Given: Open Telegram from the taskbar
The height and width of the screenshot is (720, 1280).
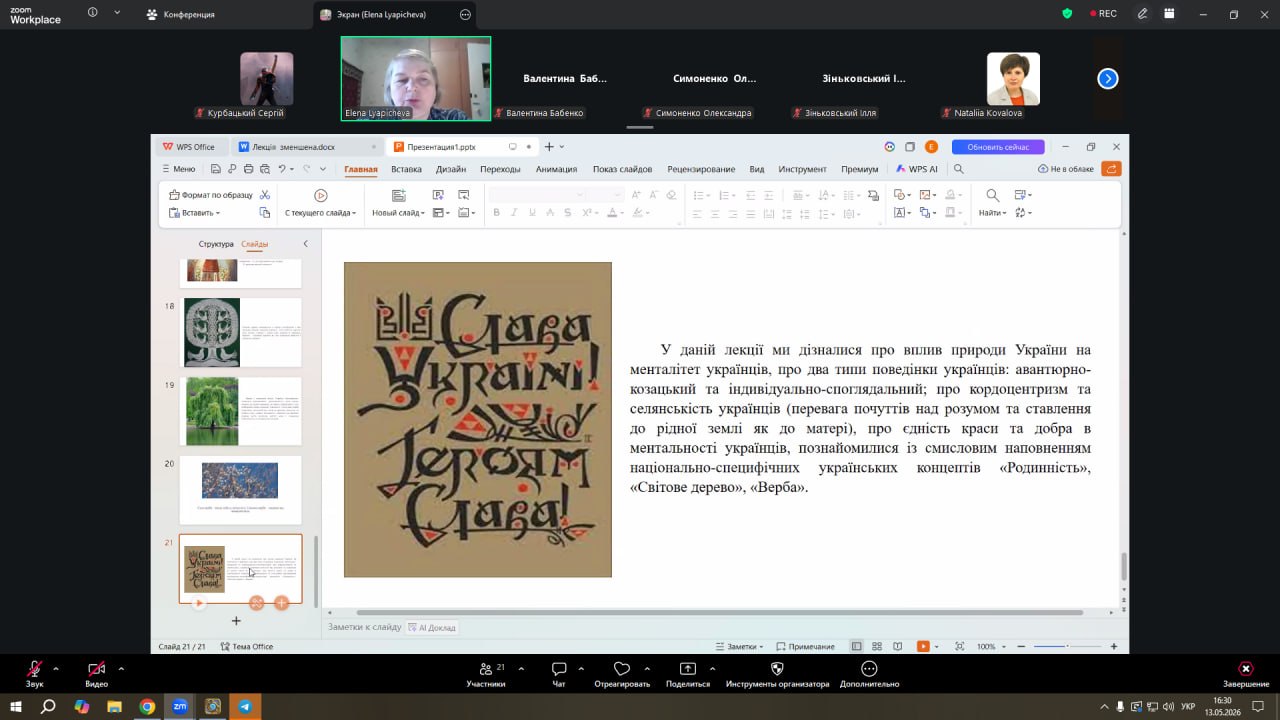Looking at the screenshot, I should pos(245,706).
